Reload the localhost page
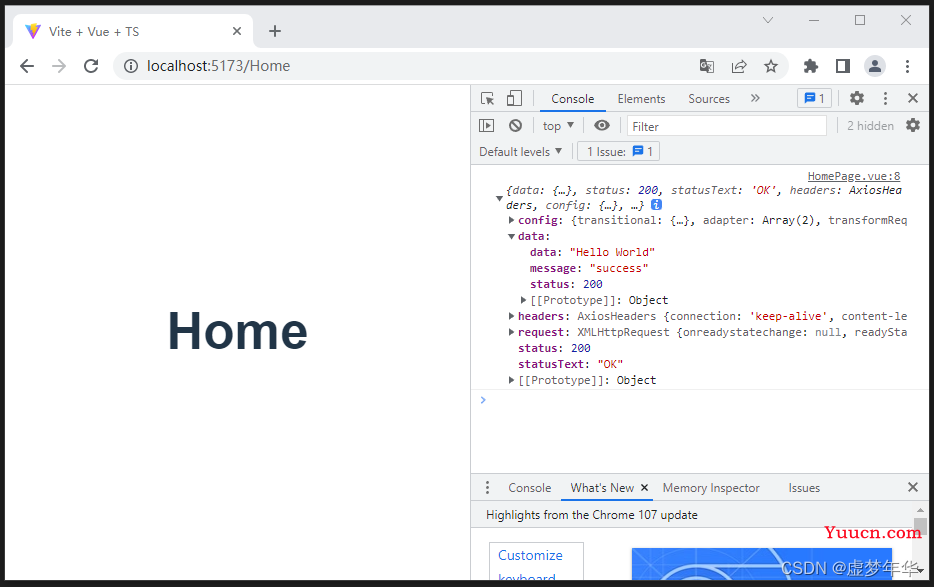This screenshot has width=934, height=587. 91,66
